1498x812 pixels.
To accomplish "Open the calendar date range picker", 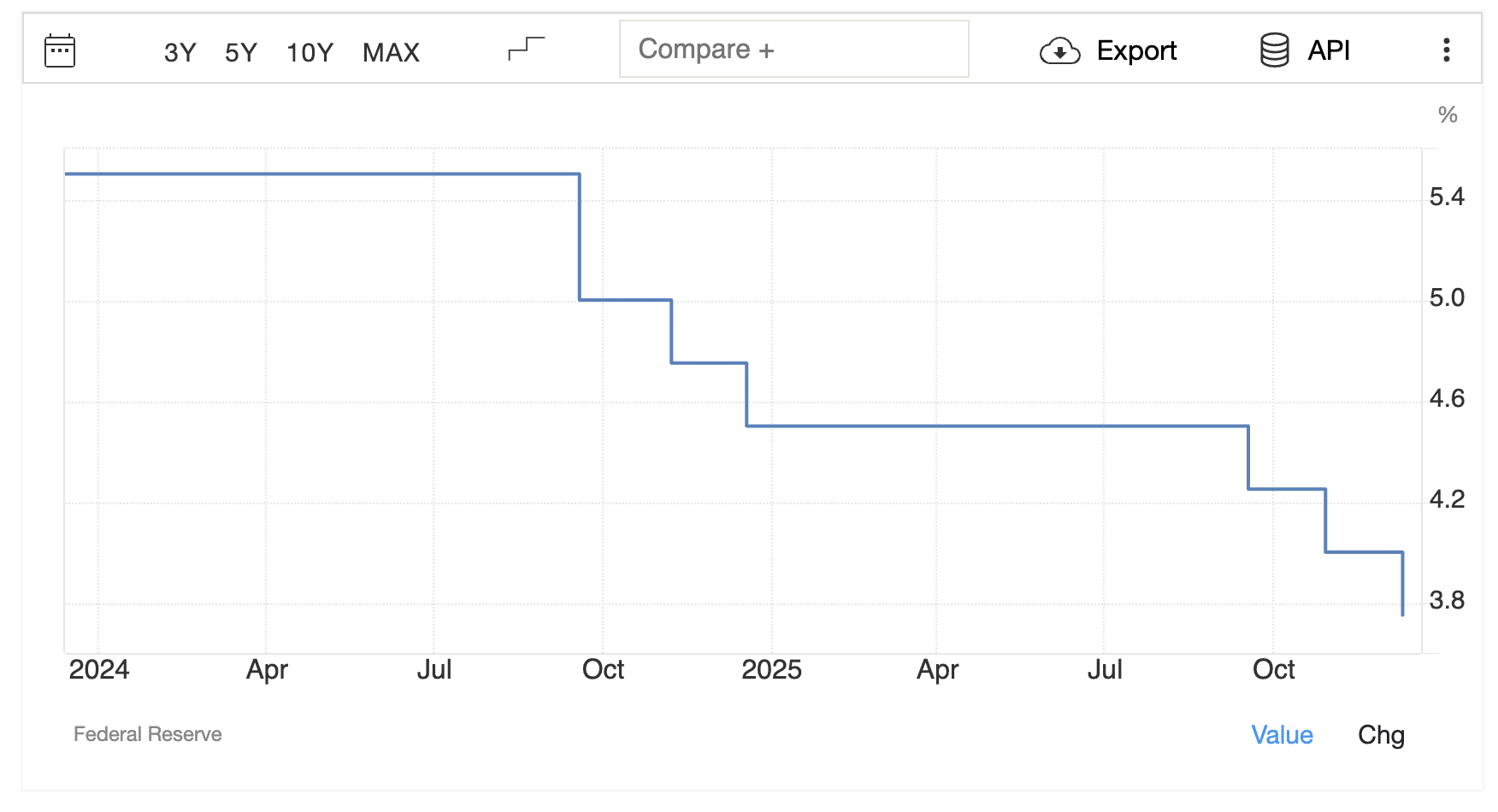I will click(x=60, y=50).
